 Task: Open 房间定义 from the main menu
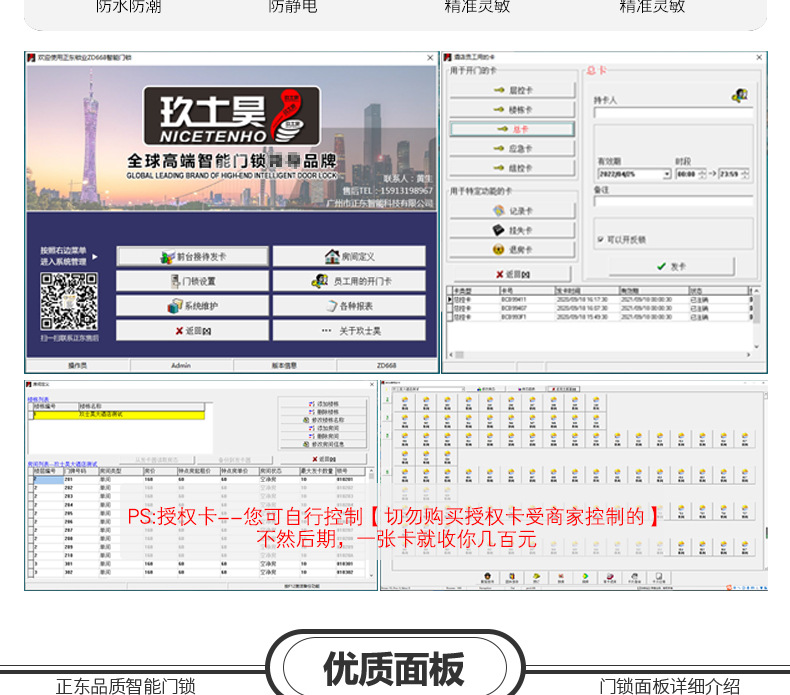349,257
